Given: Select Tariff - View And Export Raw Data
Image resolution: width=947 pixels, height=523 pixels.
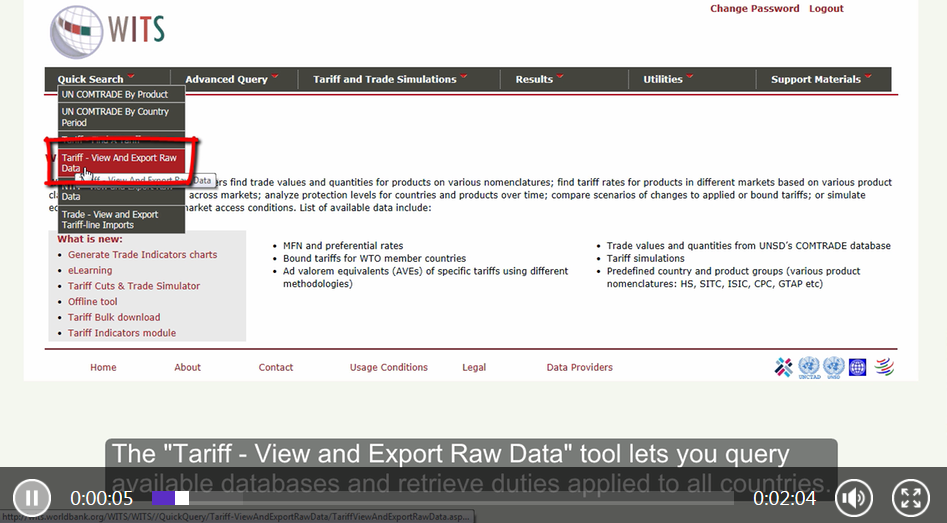Looking at the screenshot, I should (119, 163).
